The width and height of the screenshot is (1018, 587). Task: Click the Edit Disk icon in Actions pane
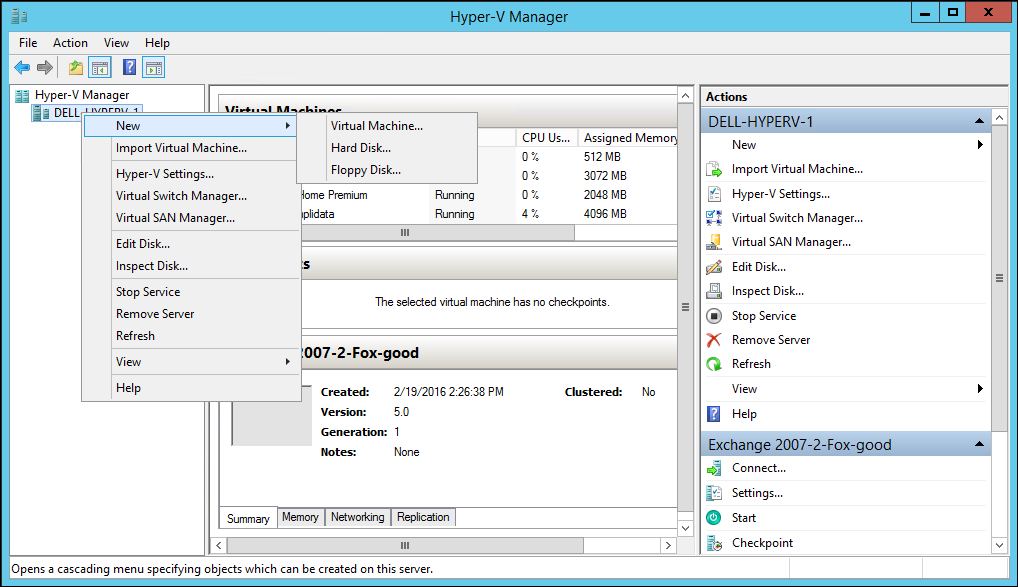(714, 267)
